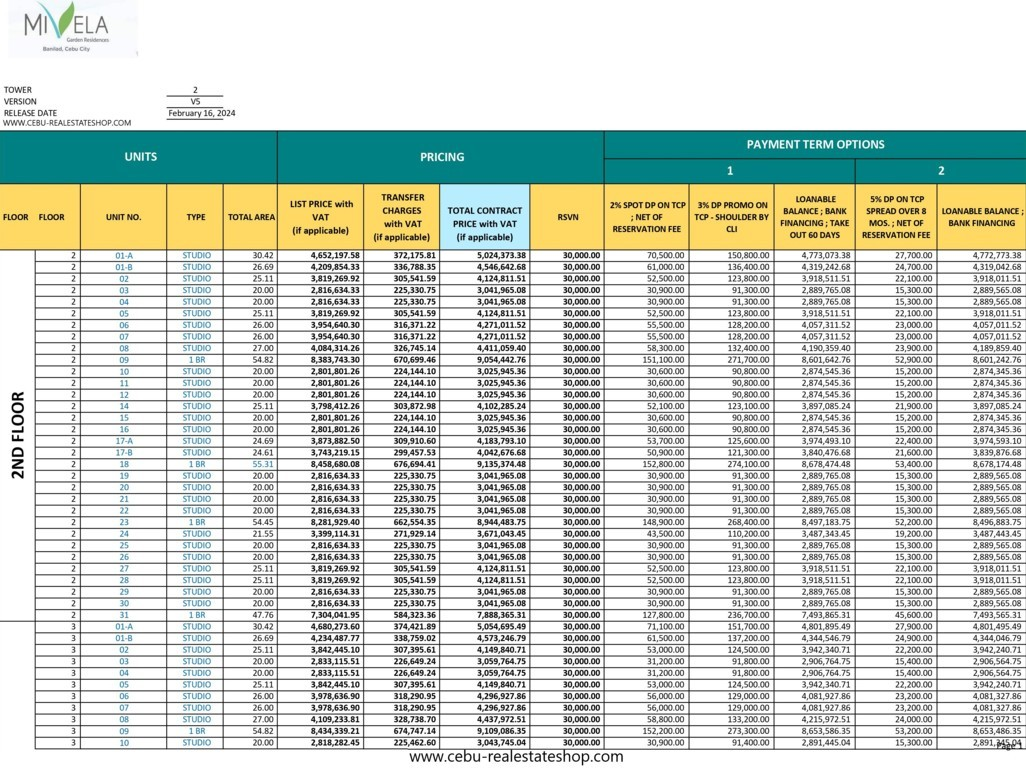Click the UNITS header band
Screen dimensions: 1026x768
point(139,157)
